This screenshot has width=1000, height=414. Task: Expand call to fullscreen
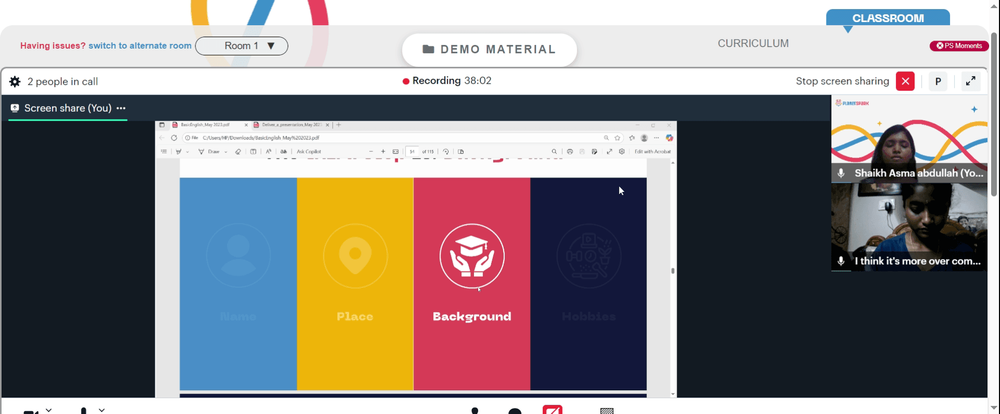click(x=970, y=81)
